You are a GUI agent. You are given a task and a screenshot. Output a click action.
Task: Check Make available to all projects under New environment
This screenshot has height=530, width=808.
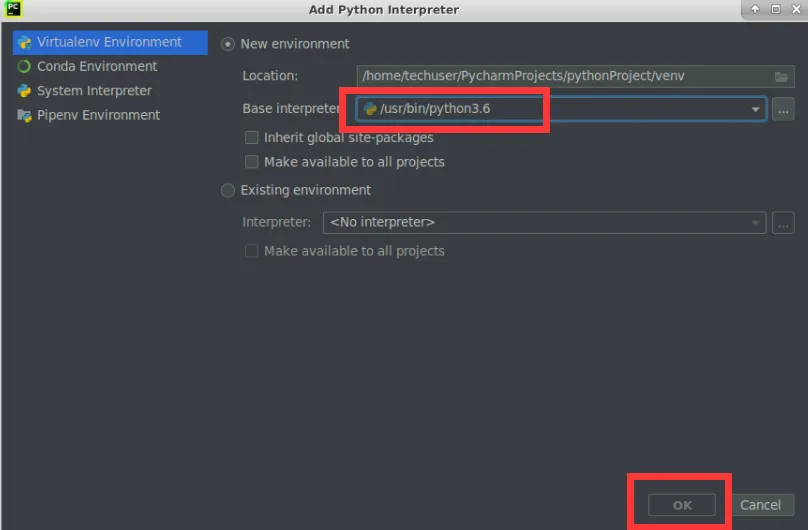pyautogui.click(x=252, y=162)
